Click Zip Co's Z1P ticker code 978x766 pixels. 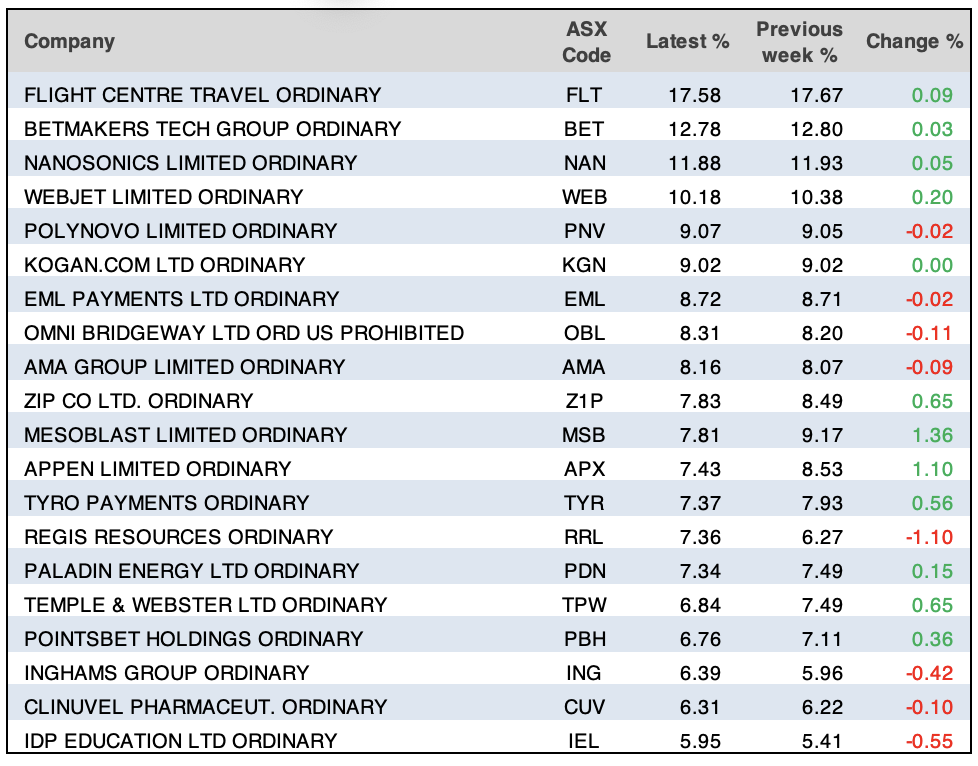(585, 401)
